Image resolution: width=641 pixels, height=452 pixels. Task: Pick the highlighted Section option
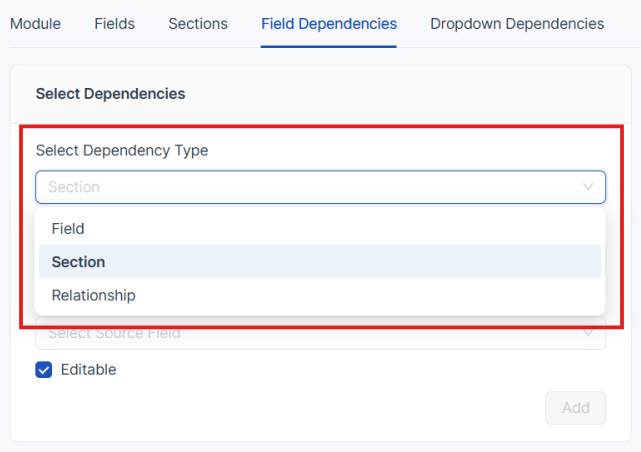(78, 262)
